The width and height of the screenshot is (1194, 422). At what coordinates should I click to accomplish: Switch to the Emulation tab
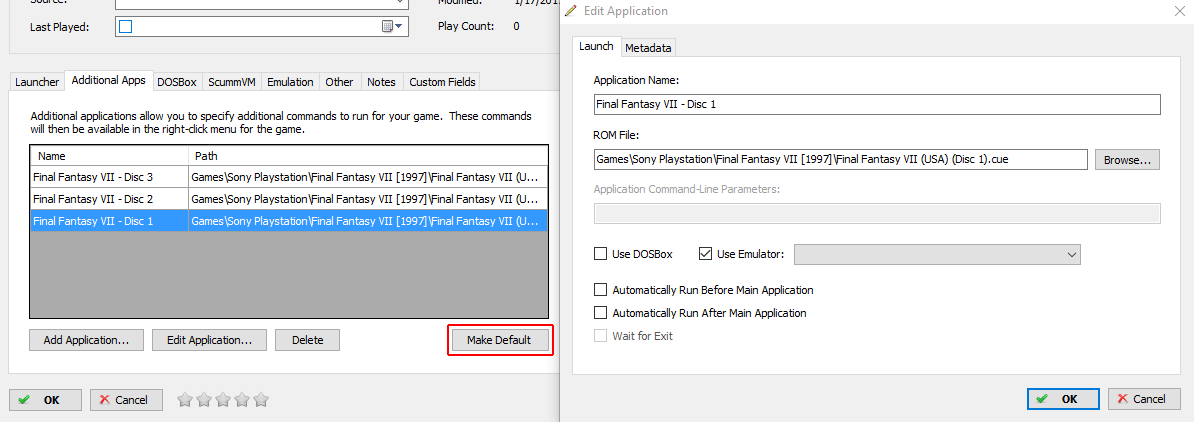[290, 82]
